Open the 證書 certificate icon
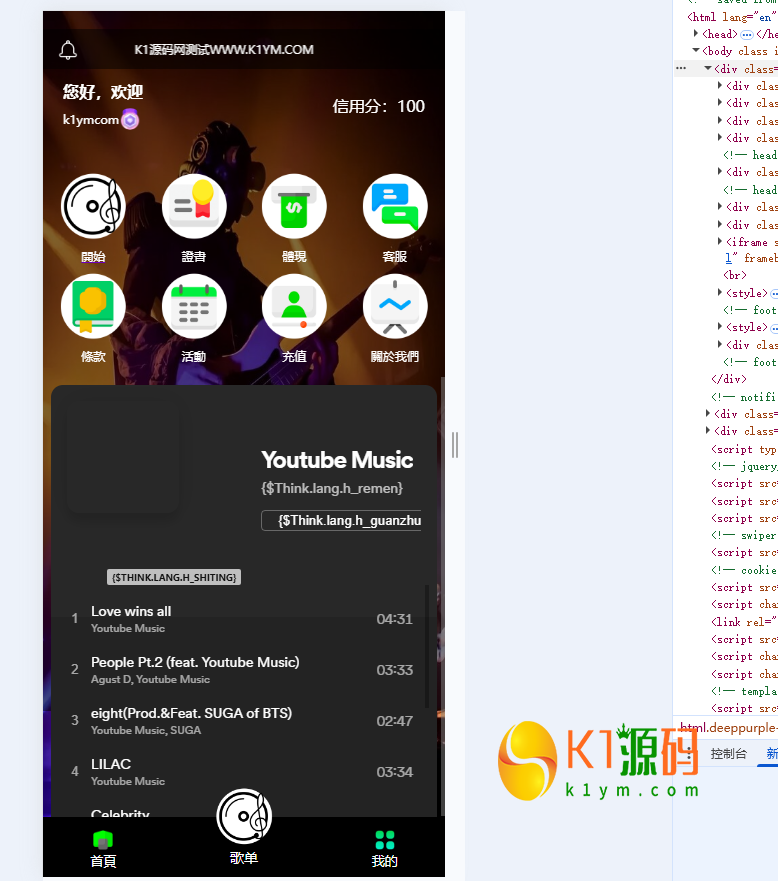This screenshot has width=778, height=881. pyautogui.click(x=194, y=206)
